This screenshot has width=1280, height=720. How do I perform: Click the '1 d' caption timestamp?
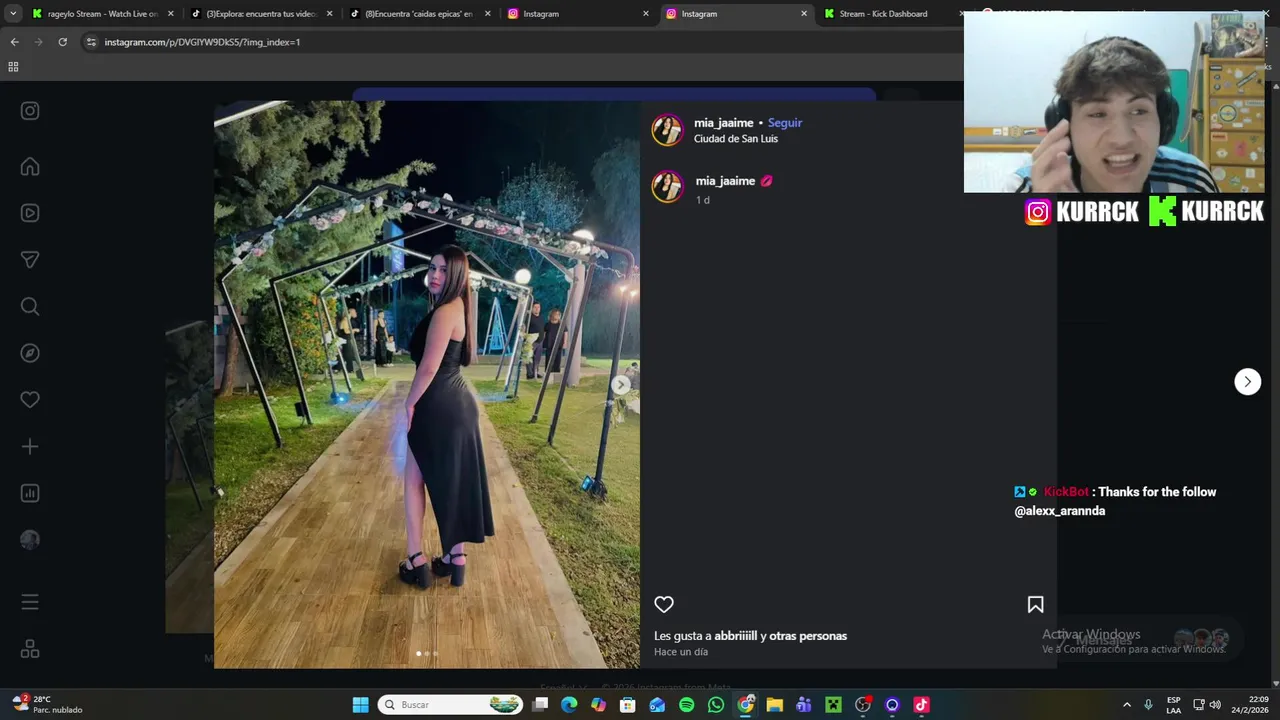tap(703, 200)
